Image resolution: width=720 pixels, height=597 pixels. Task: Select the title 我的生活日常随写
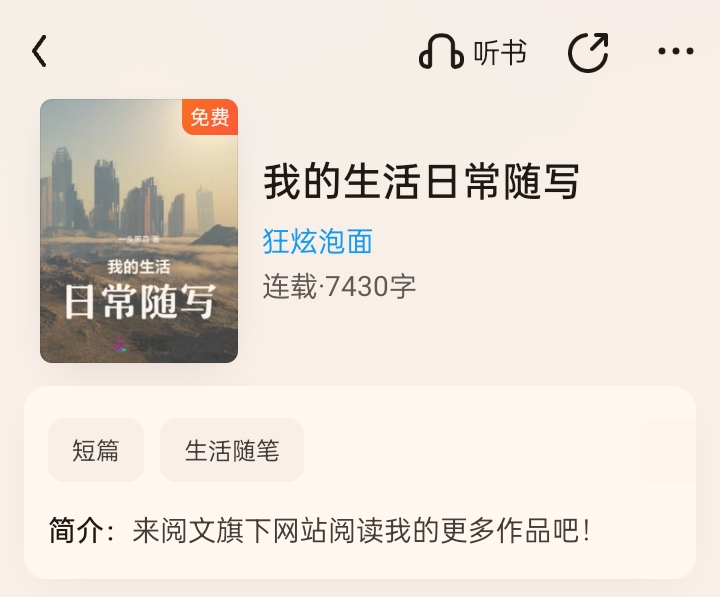(x=421, y=182)
